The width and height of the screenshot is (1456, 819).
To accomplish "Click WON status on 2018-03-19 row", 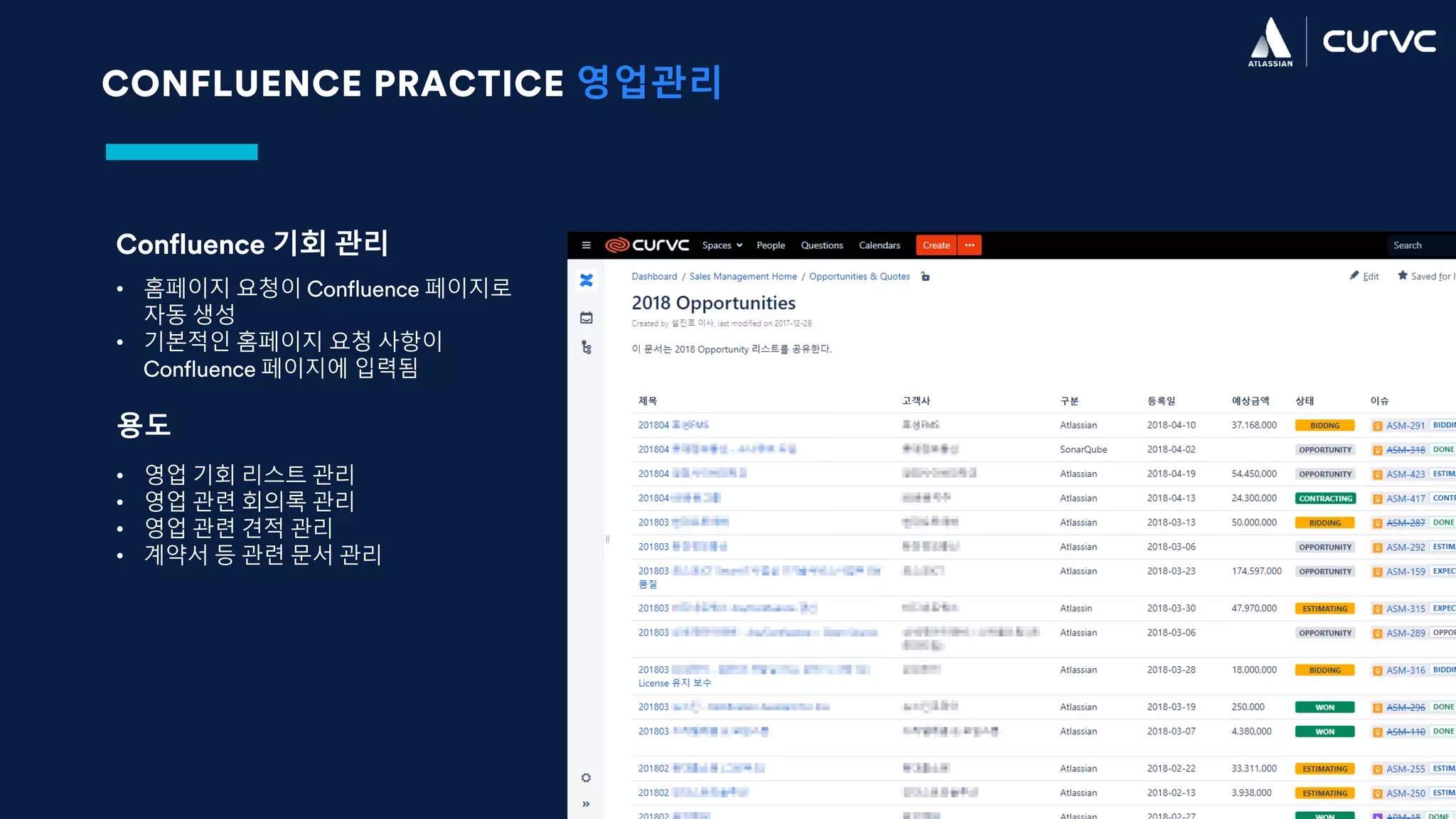I will pos(1324,707).
